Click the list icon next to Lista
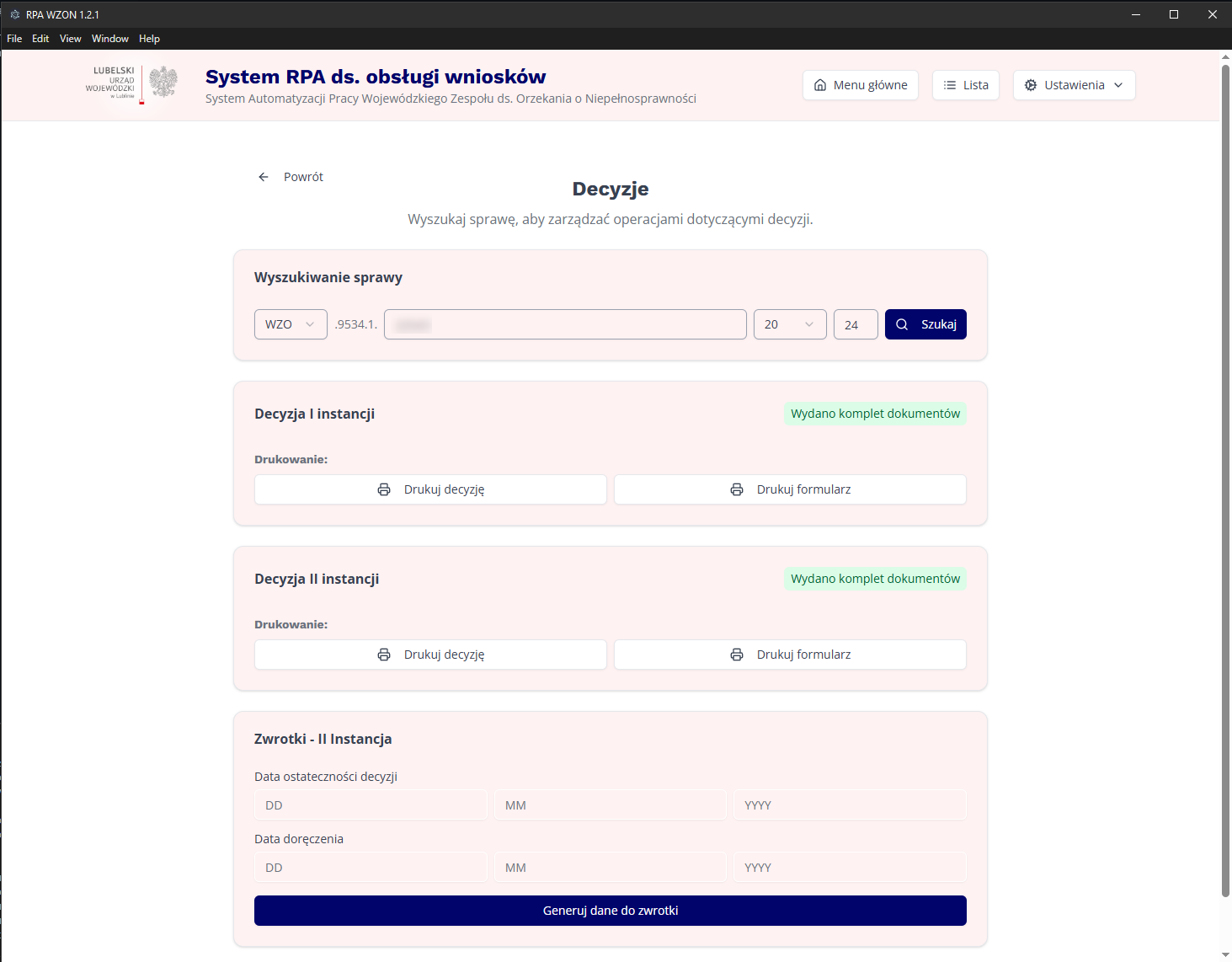This screenshot has height=962, width=1232. (x=948, y=84)
